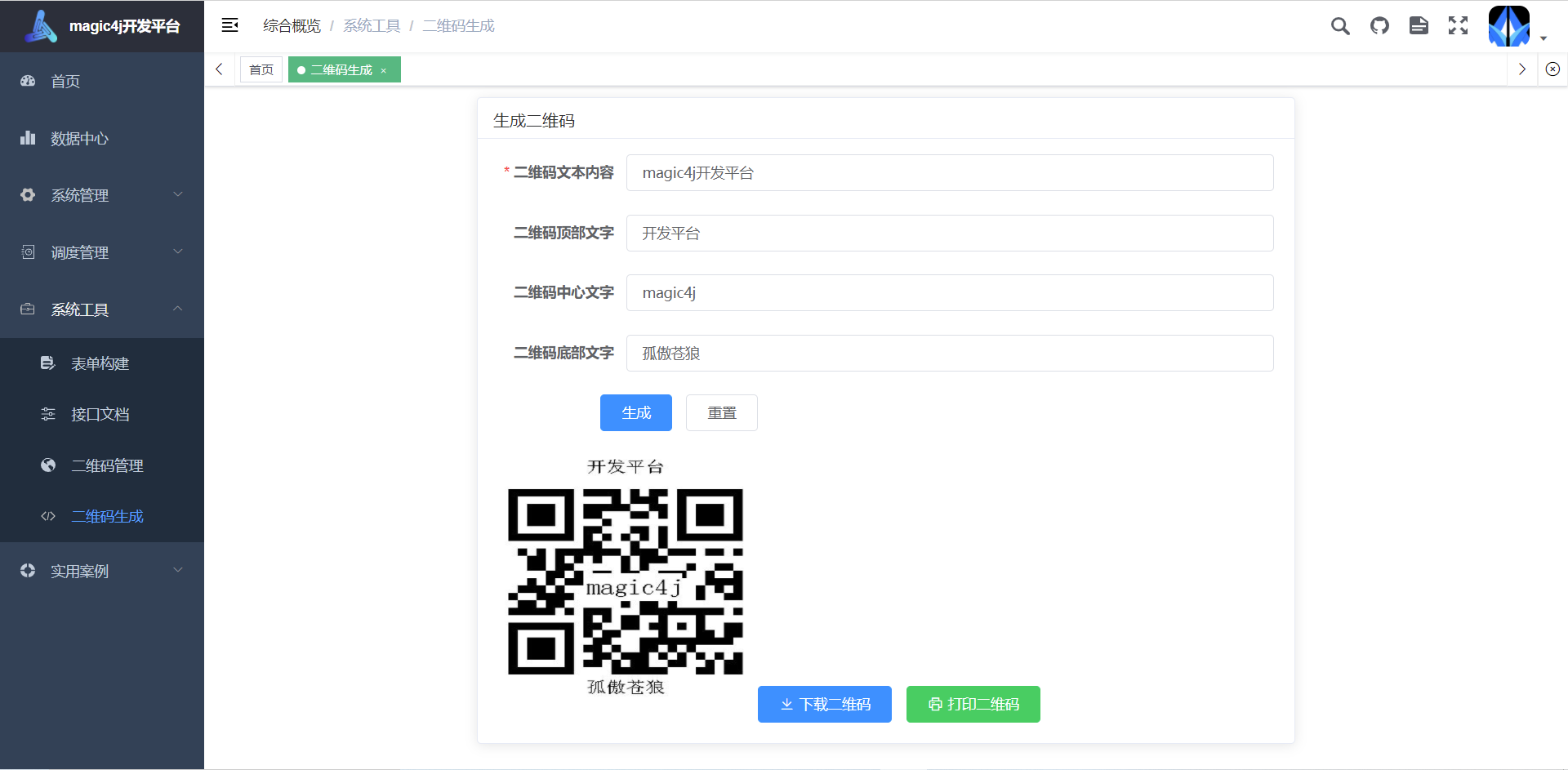Screen dimensions: 1568x770
Task: Open the documentation icon in header
Action: [1419, 26]
